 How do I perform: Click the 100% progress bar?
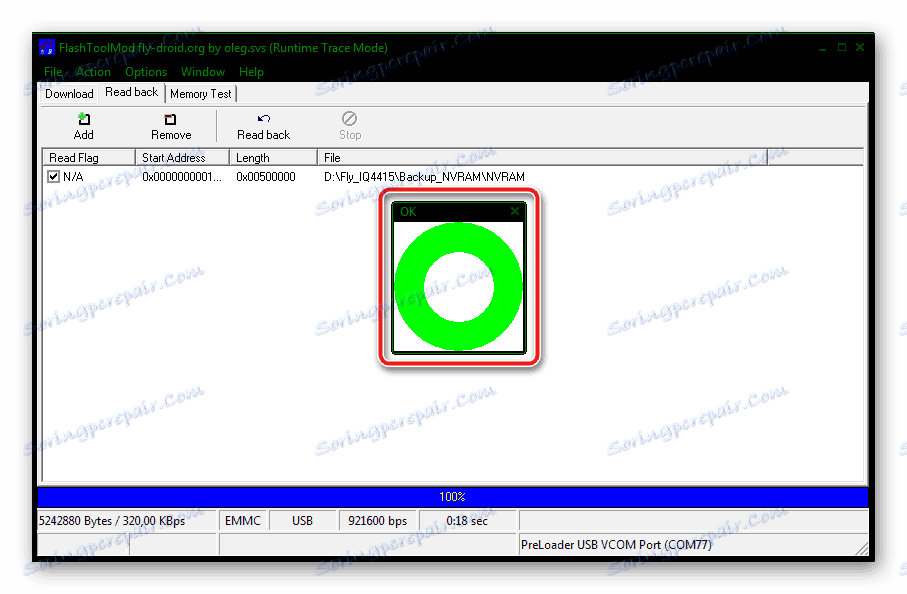[452, 496]
